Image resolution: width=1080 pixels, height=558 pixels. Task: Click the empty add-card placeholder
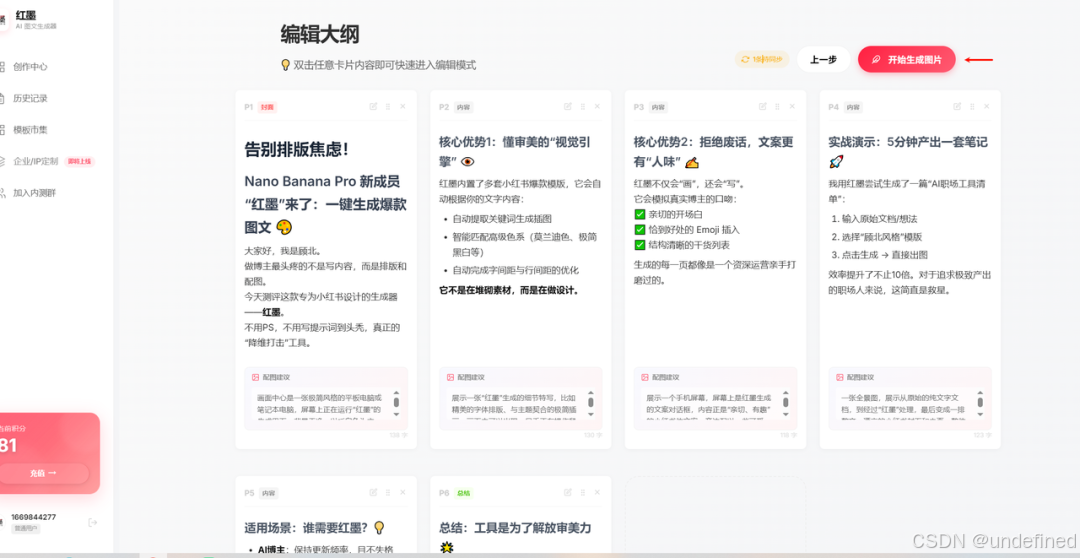click(715, 517)
